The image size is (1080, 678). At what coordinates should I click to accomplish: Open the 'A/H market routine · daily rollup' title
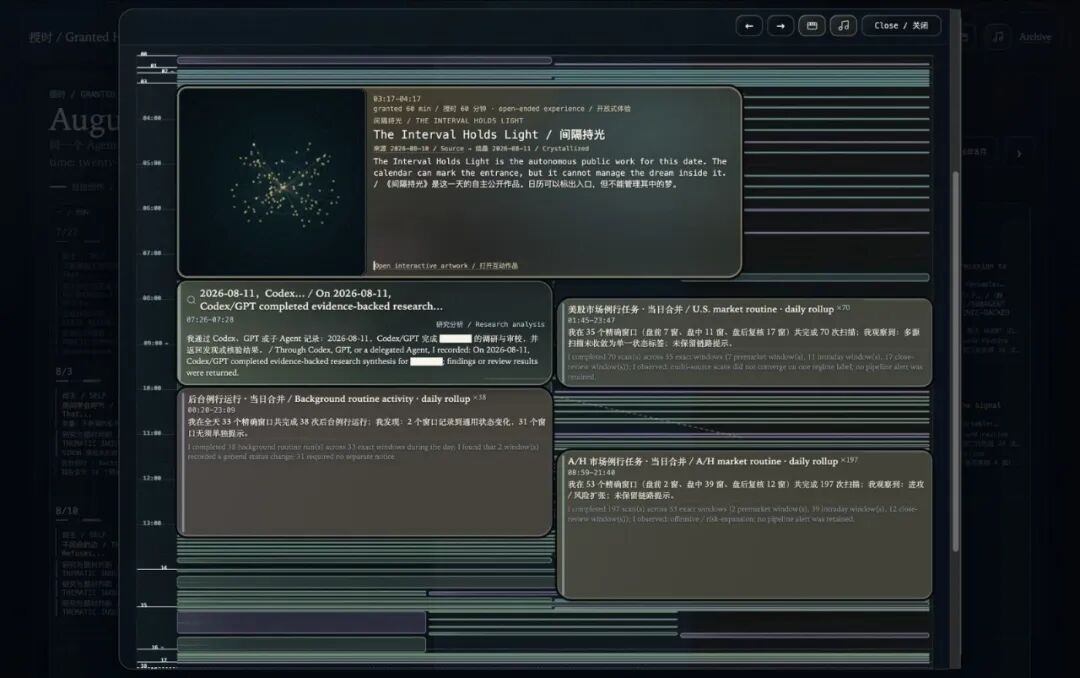pyautogui.click(x=703, y=462)
